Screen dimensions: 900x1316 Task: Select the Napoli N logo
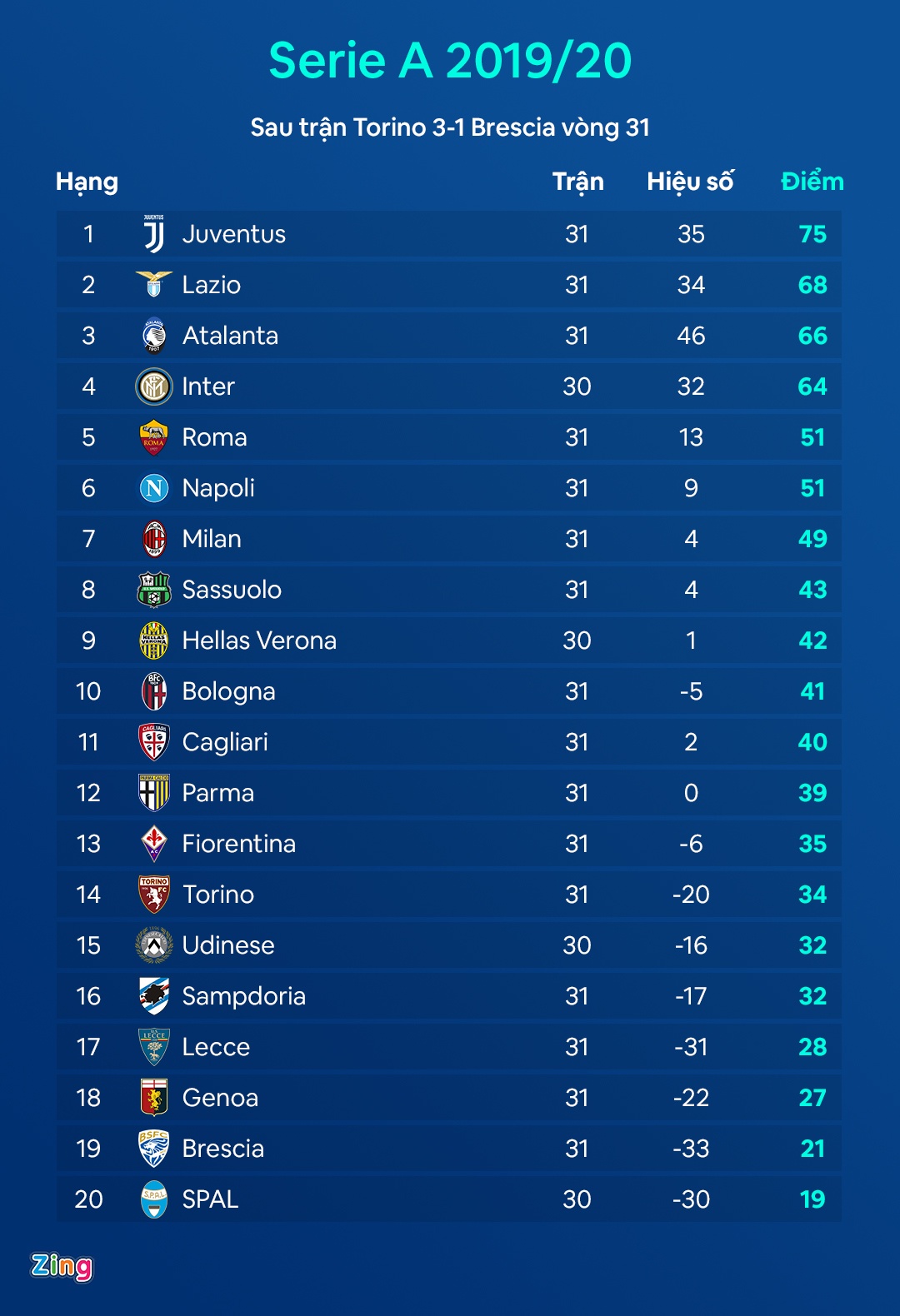(x=154, y=488)
